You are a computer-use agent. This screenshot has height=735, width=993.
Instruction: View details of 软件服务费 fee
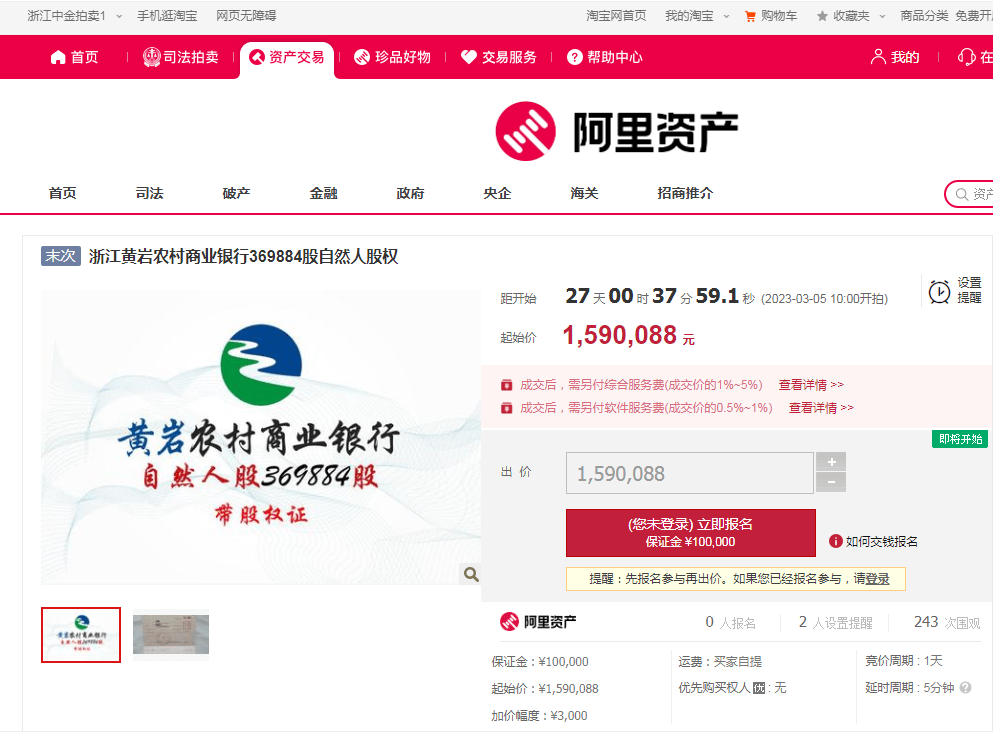point(821,408)
